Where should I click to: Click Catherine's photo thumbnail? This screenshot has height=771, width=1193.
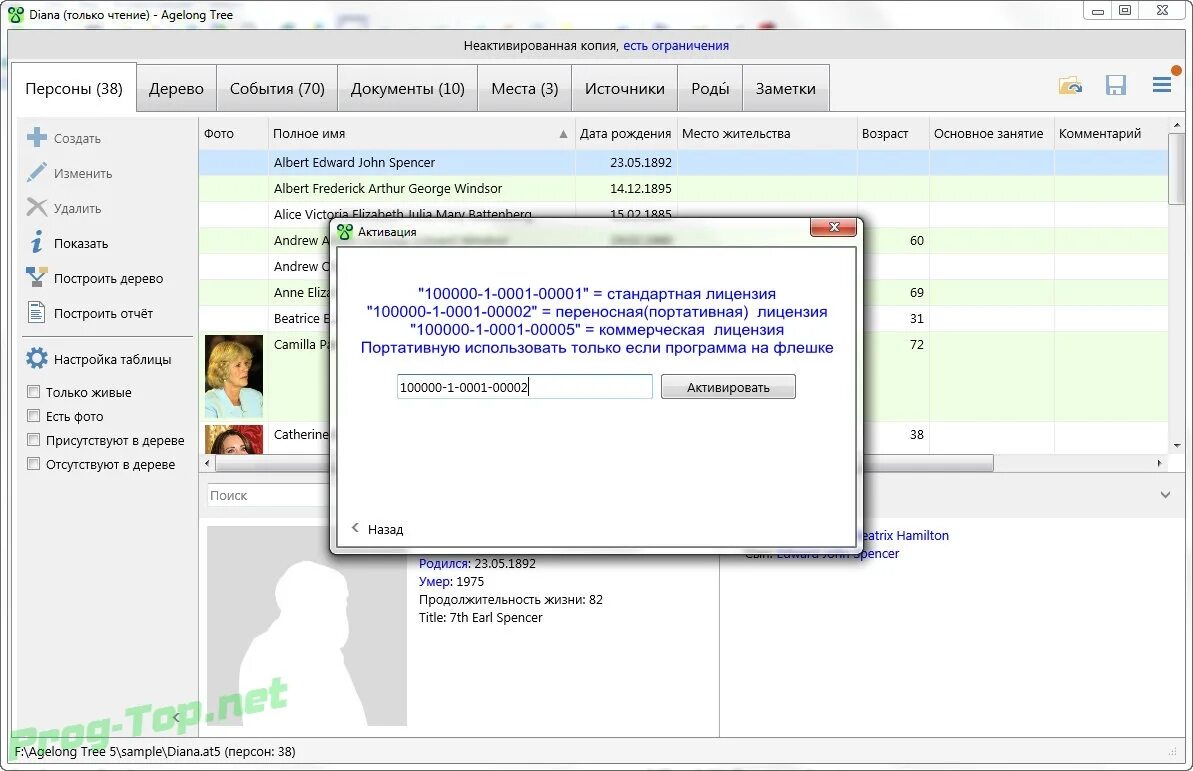pyautogui.click(x=234, y=439)
